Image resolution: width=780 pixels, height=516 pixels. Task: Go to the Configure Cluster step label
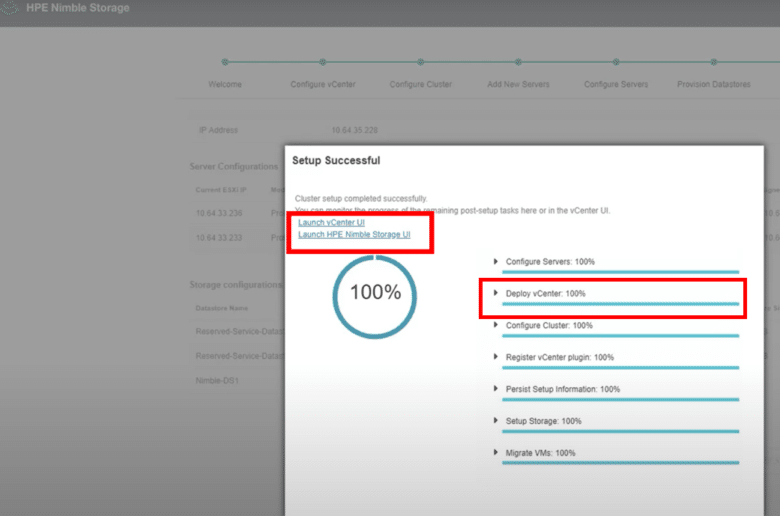tap(421, 84)
